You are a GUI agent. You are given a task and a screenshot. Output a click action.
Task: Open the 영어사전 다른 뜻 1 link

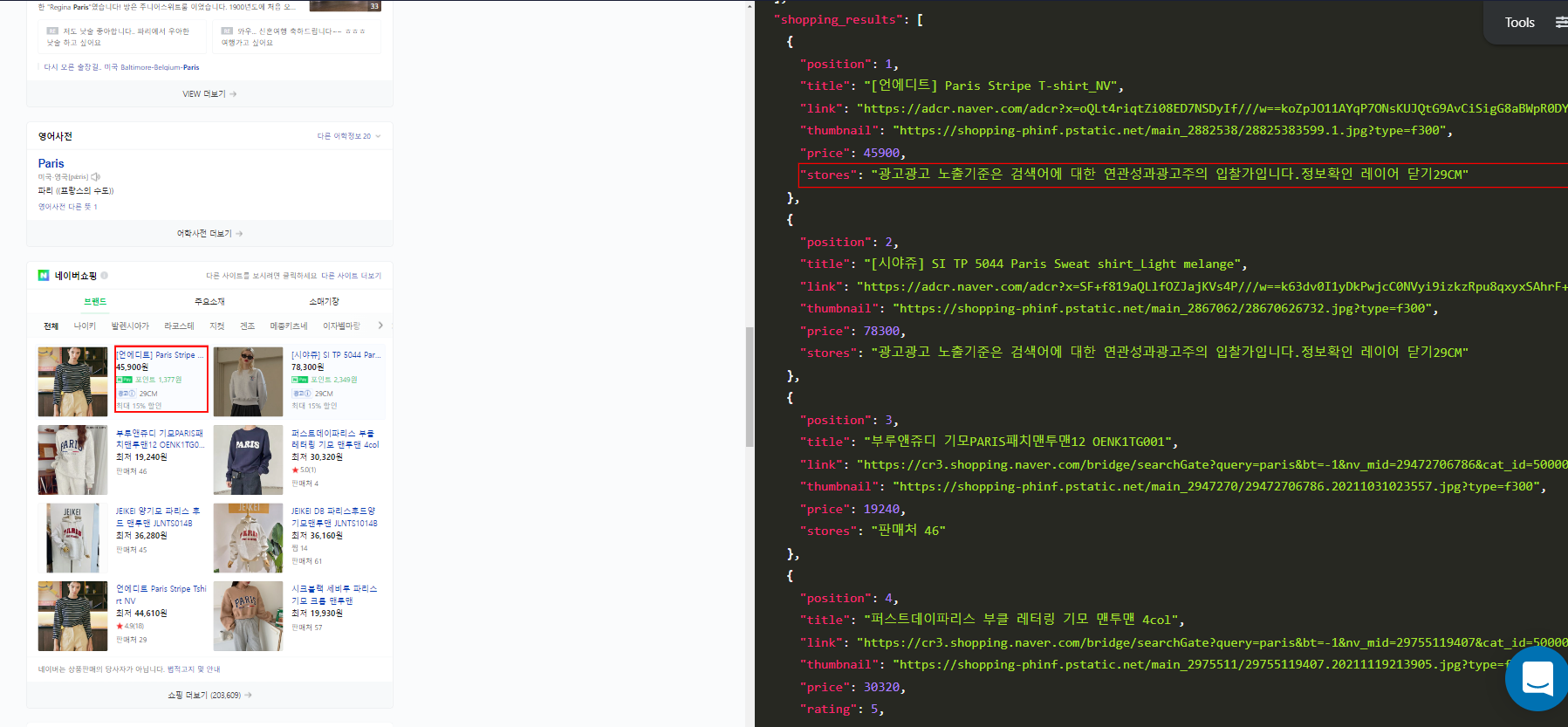pyautogui.click(x=68, y=207)
